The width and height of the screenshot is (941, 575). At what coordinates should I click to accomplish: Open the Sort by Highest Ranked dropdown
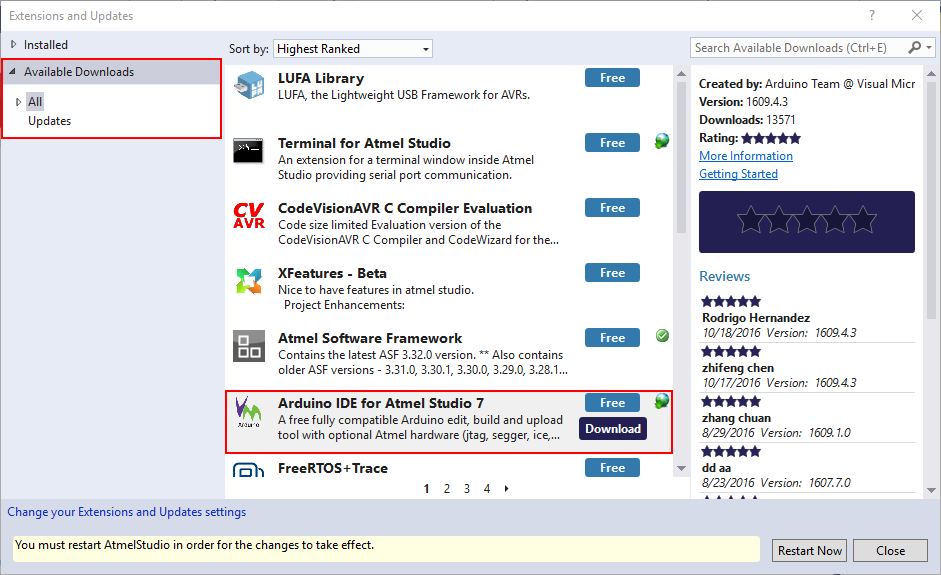[x=353, y=49]
